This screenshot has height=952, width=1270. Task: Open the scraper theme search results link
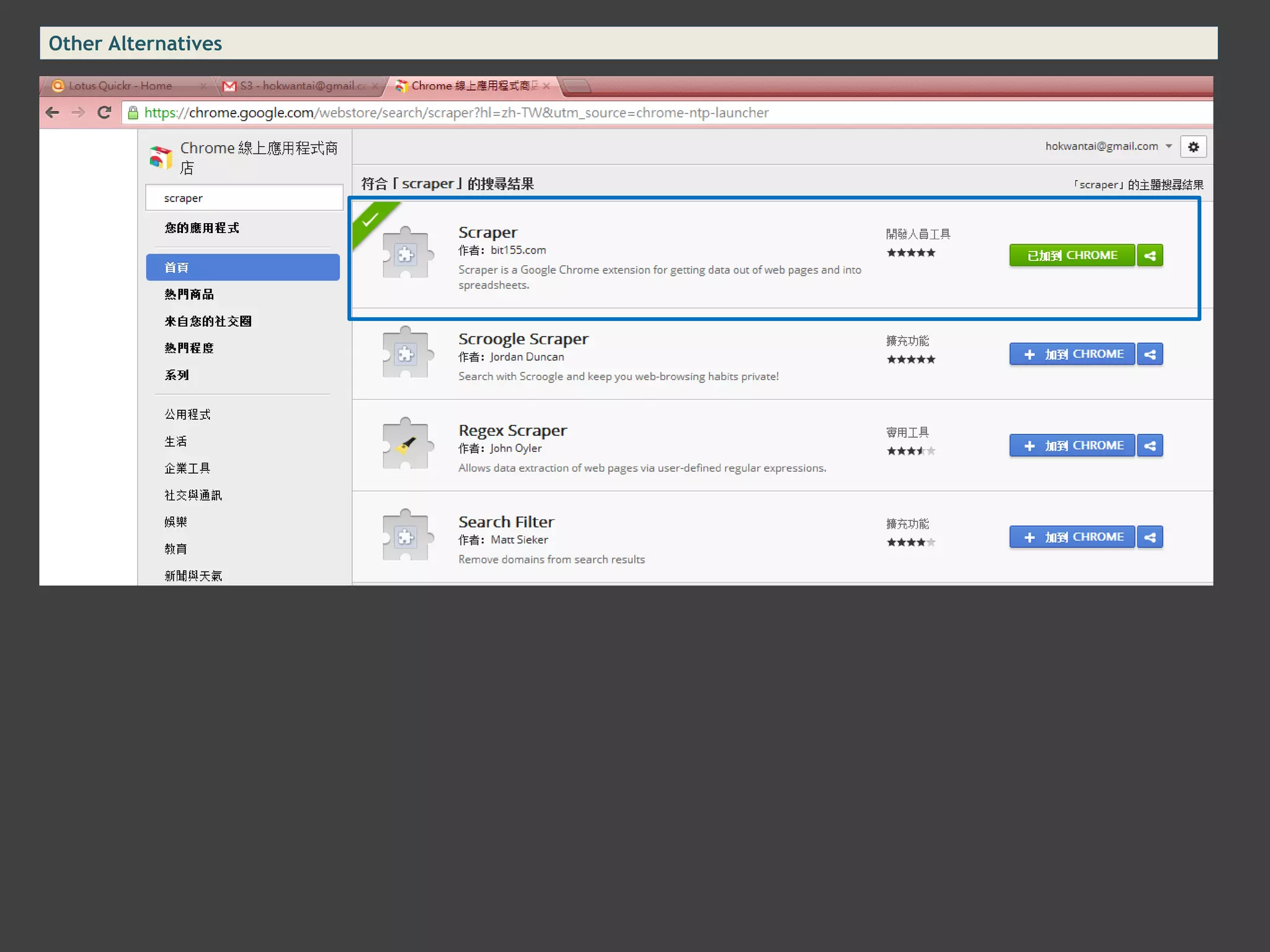point(1139,185)
